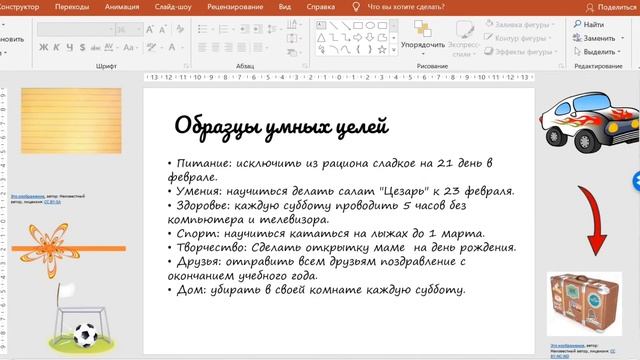The image size is (640, 360).
Task: Click the Найти magnifier button
Action: [588, 24]
